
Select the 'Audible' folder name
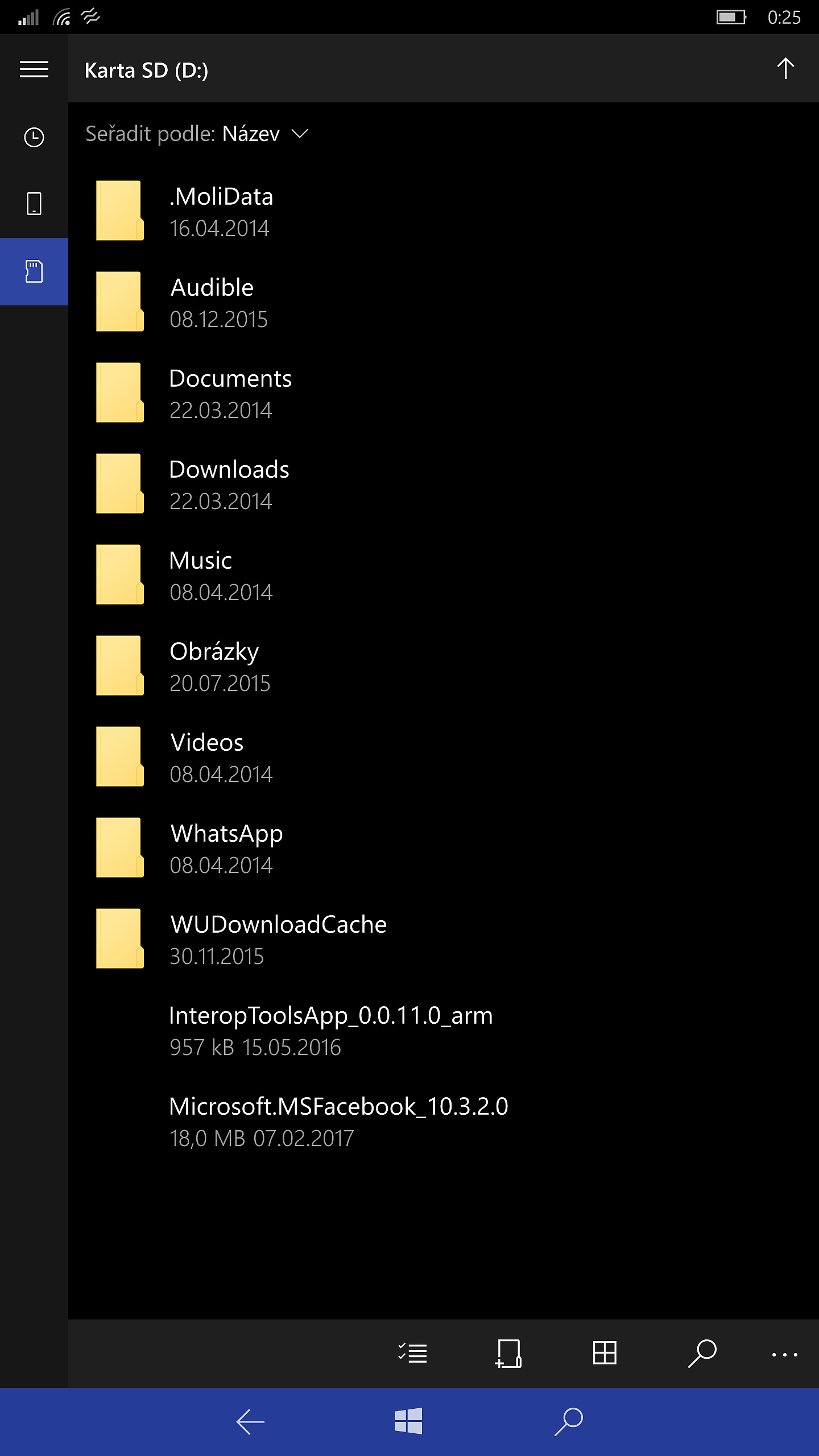click(x=212, y=288)
